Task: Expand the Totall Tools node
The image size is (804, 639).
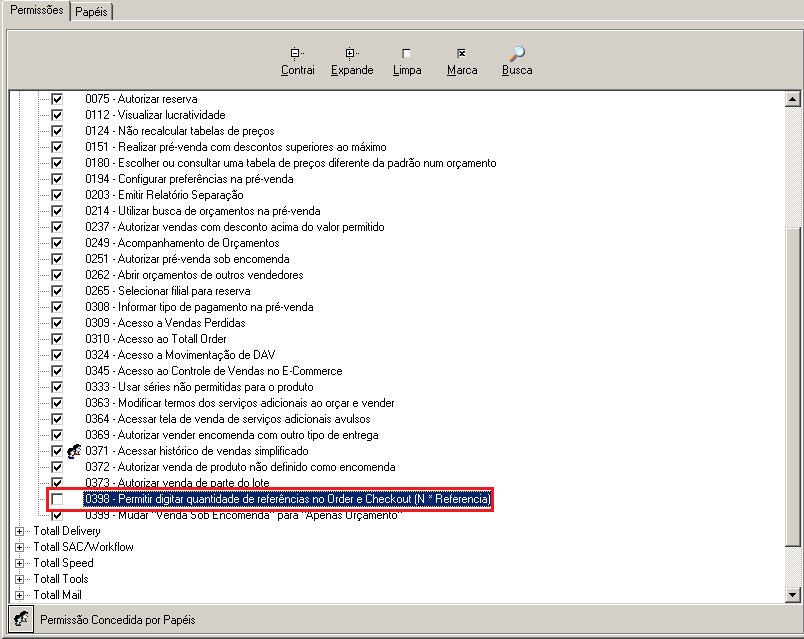Action: click(20, 579)
